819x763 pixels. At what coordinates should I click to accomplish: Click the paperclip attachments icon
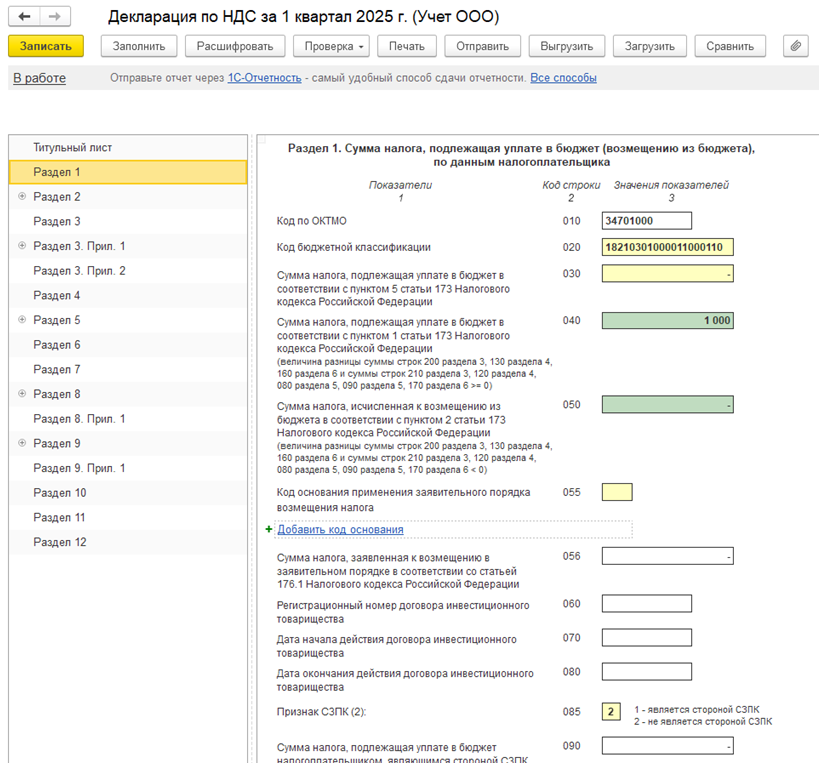tap(795, 46)
